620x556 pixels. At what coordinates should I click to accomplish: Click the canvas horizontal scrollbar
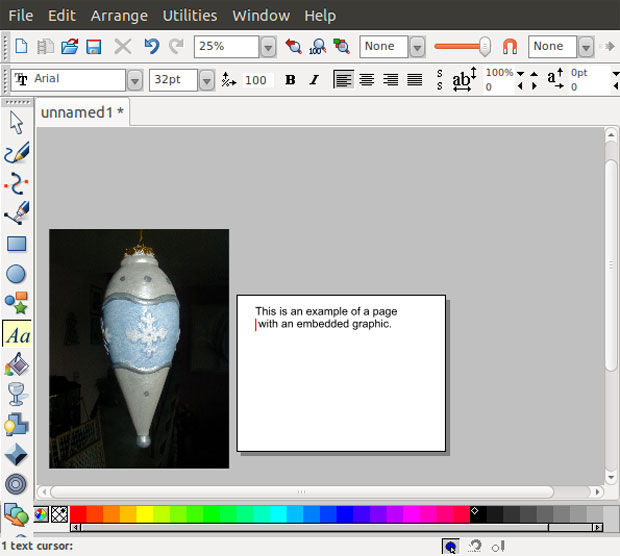pyautogui.click(x=302, y=492)
